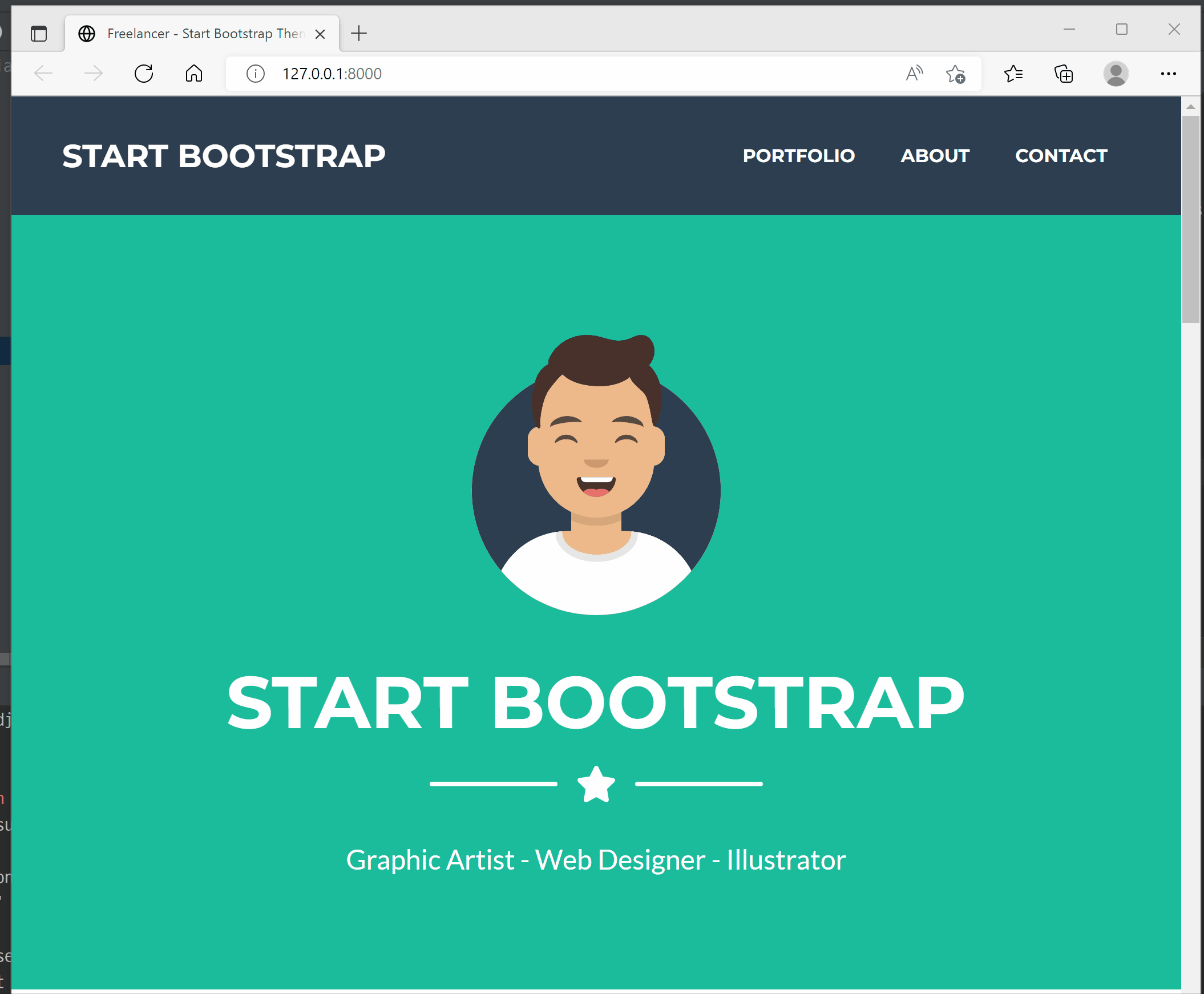Viewport: 1204px width, 994px height.
Task: Click the ABOUT navigation link
Action: [934, 156]
